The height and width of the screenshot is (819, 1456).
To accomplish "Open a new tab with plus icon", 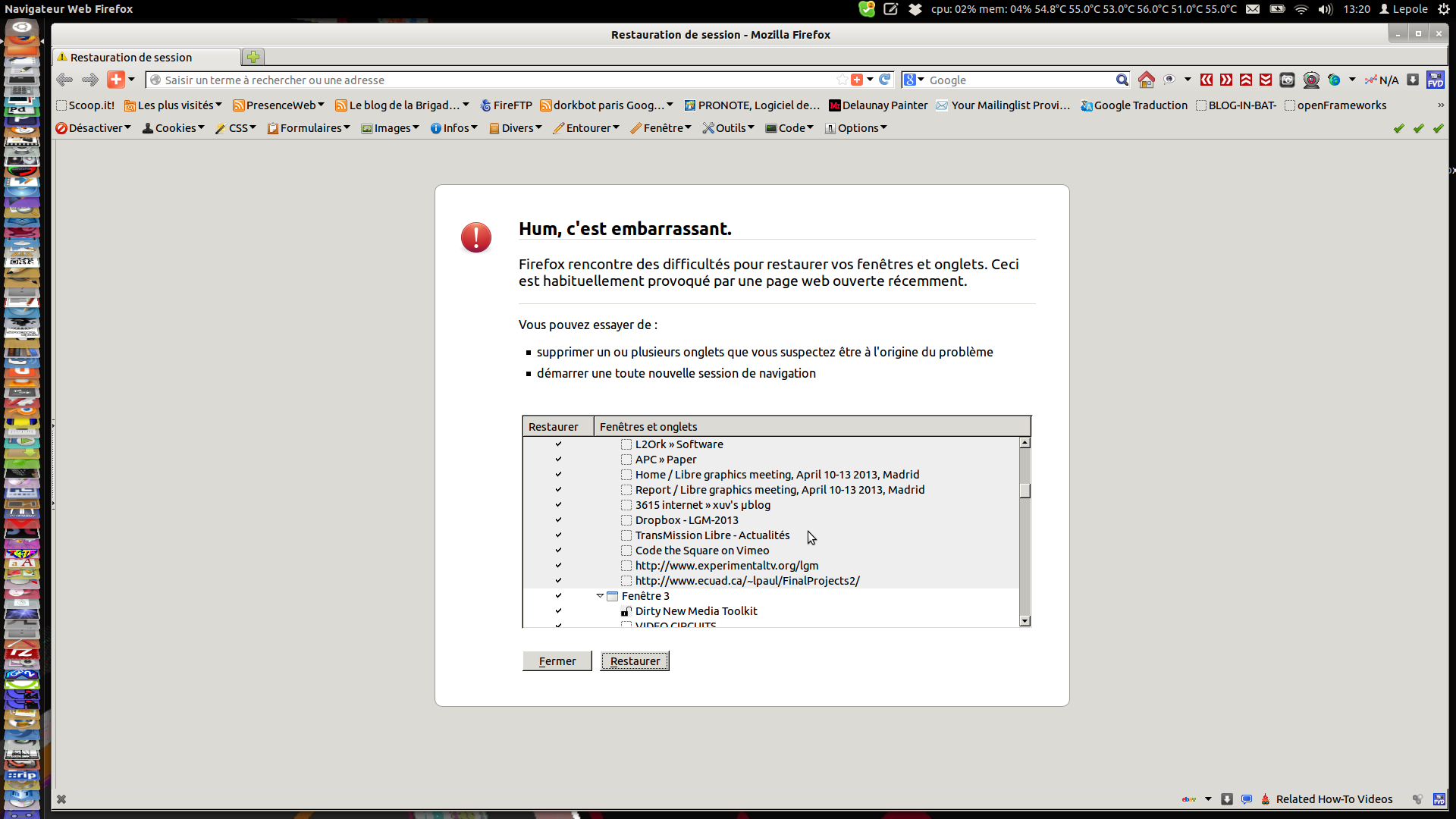I will 253,57.
